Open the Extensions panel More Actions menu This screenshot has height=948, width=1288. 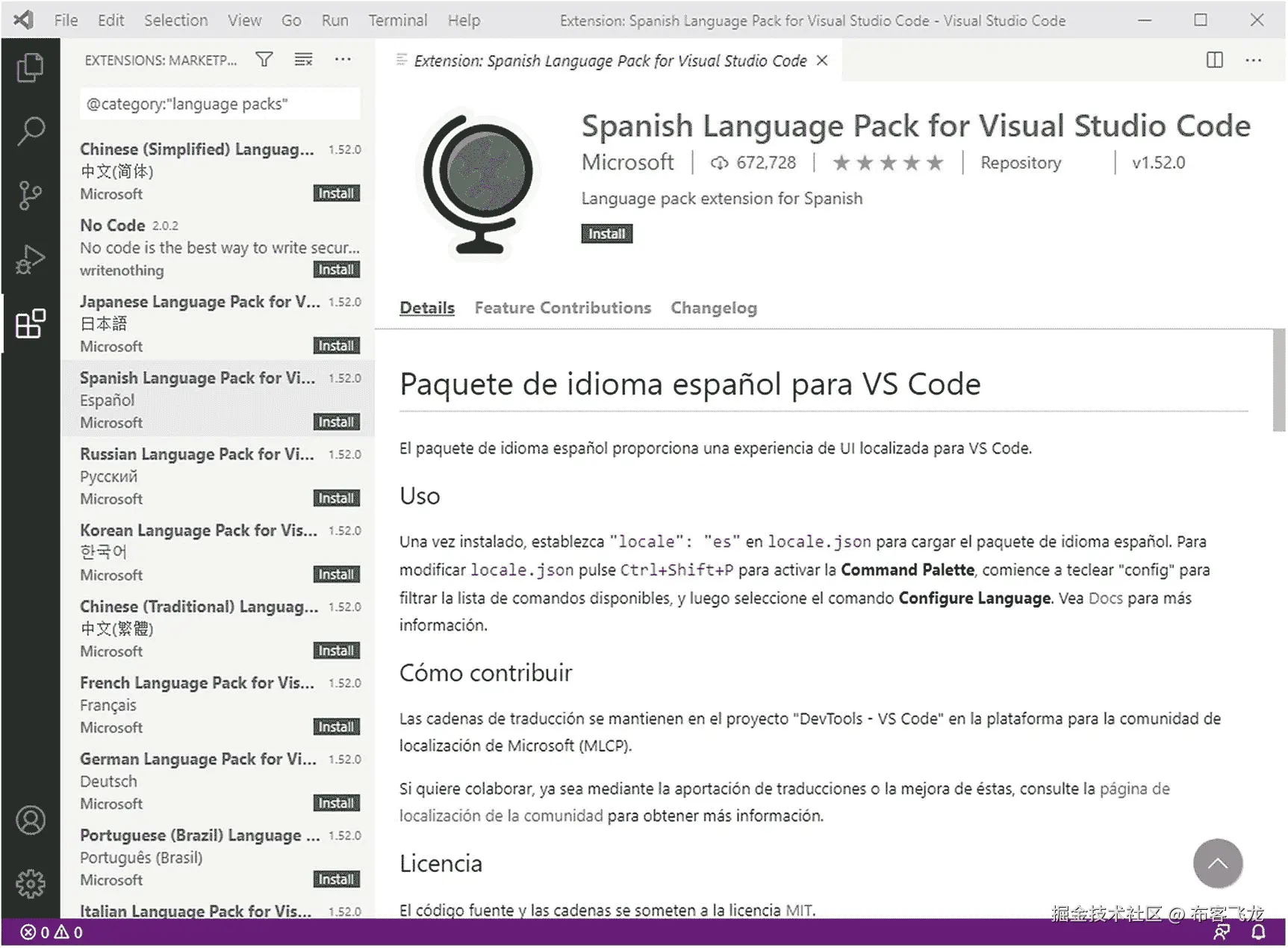coord(342,59)
